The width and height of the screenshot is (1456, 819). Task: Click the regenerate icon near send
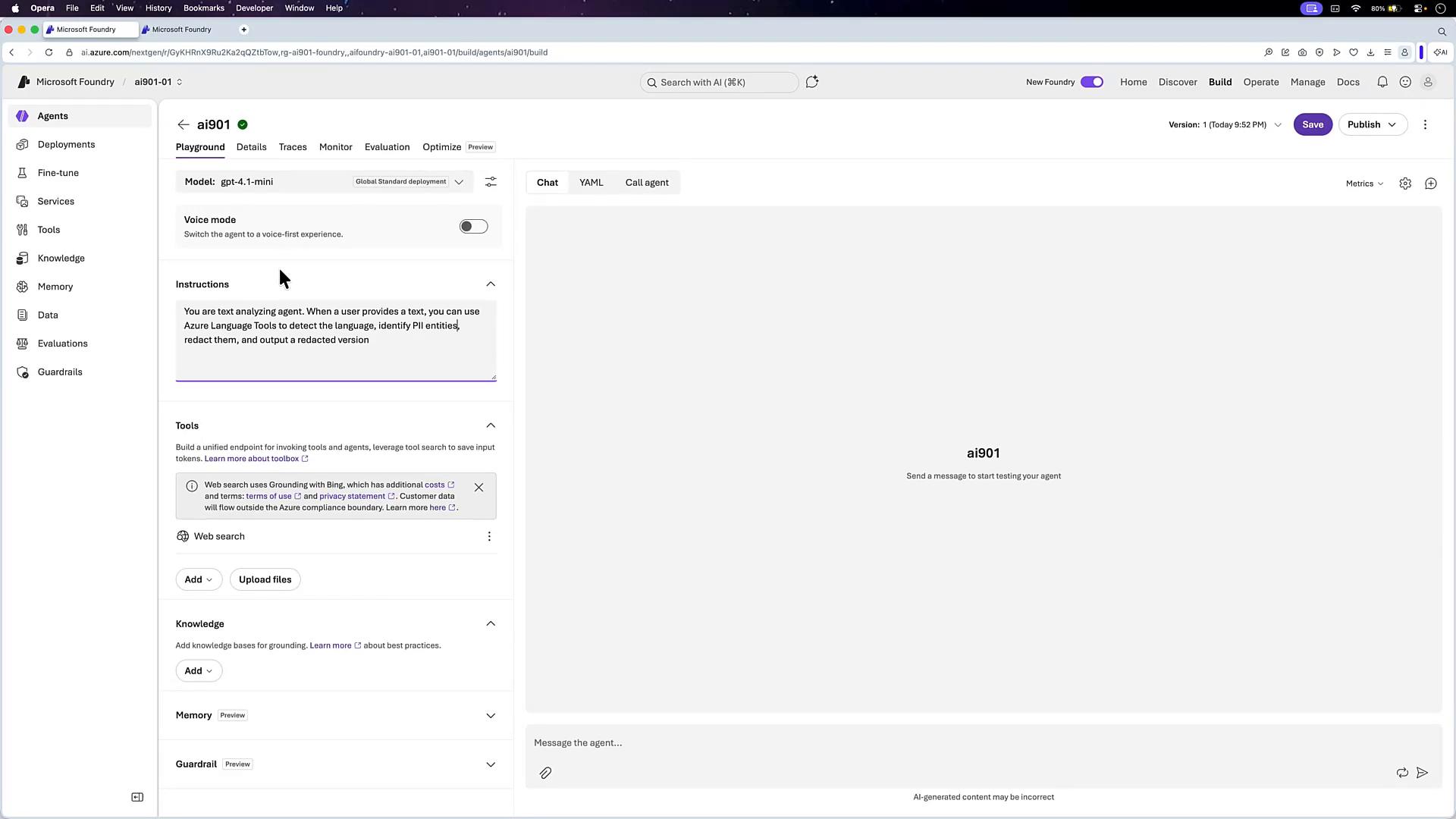pyautogui.click(x=1402, y=773)
